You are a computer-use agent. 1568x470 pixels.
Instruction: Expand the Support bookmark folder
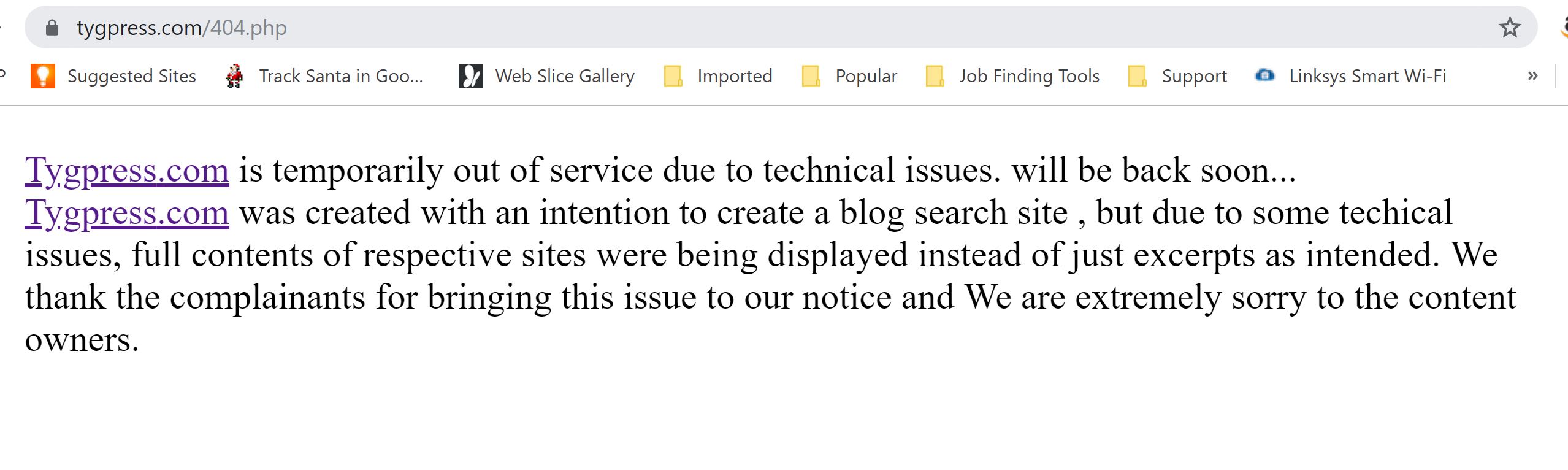1193,76
